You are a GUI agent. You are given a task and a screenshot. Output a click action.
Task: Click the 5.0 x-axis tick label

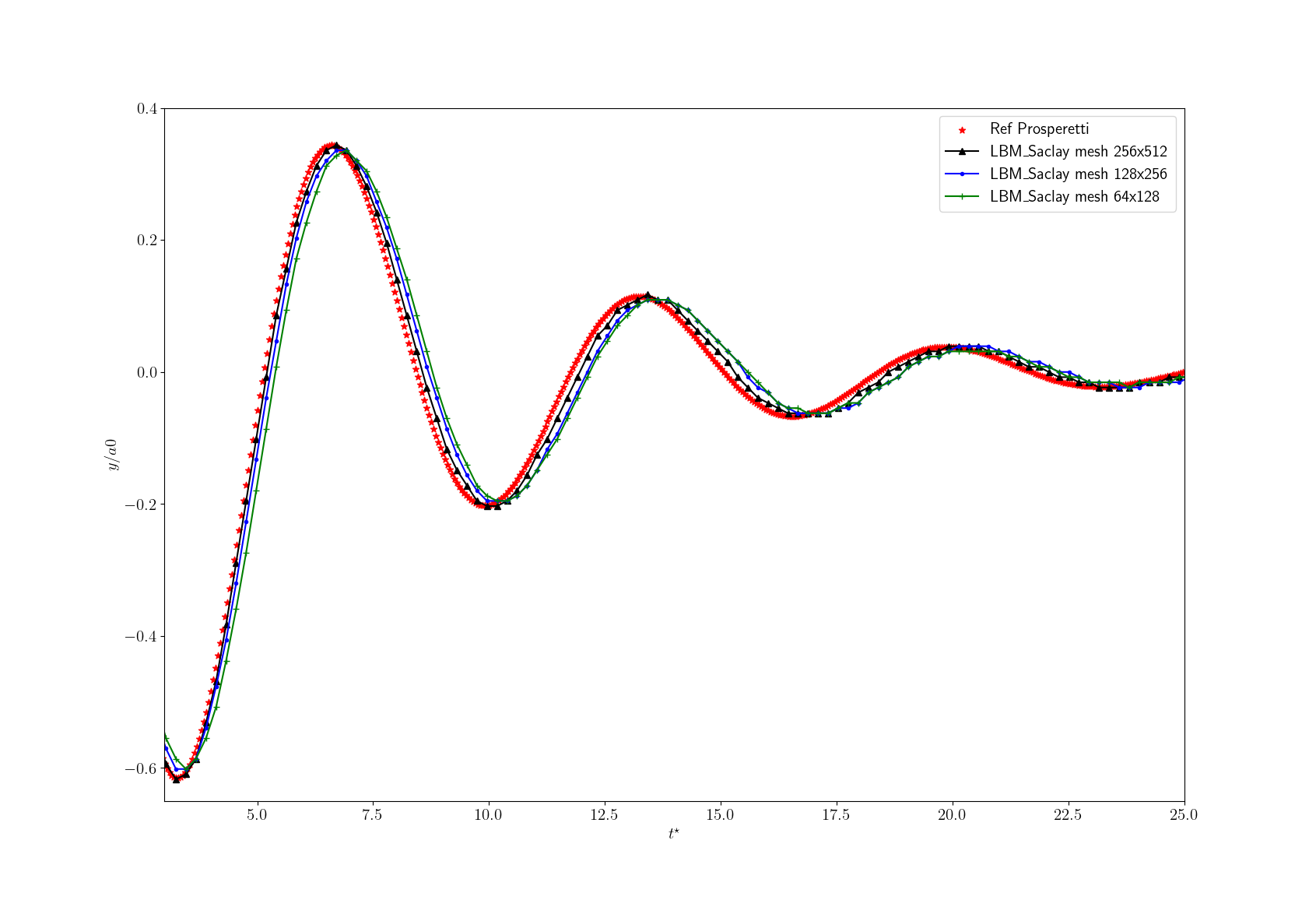point(257,815)
